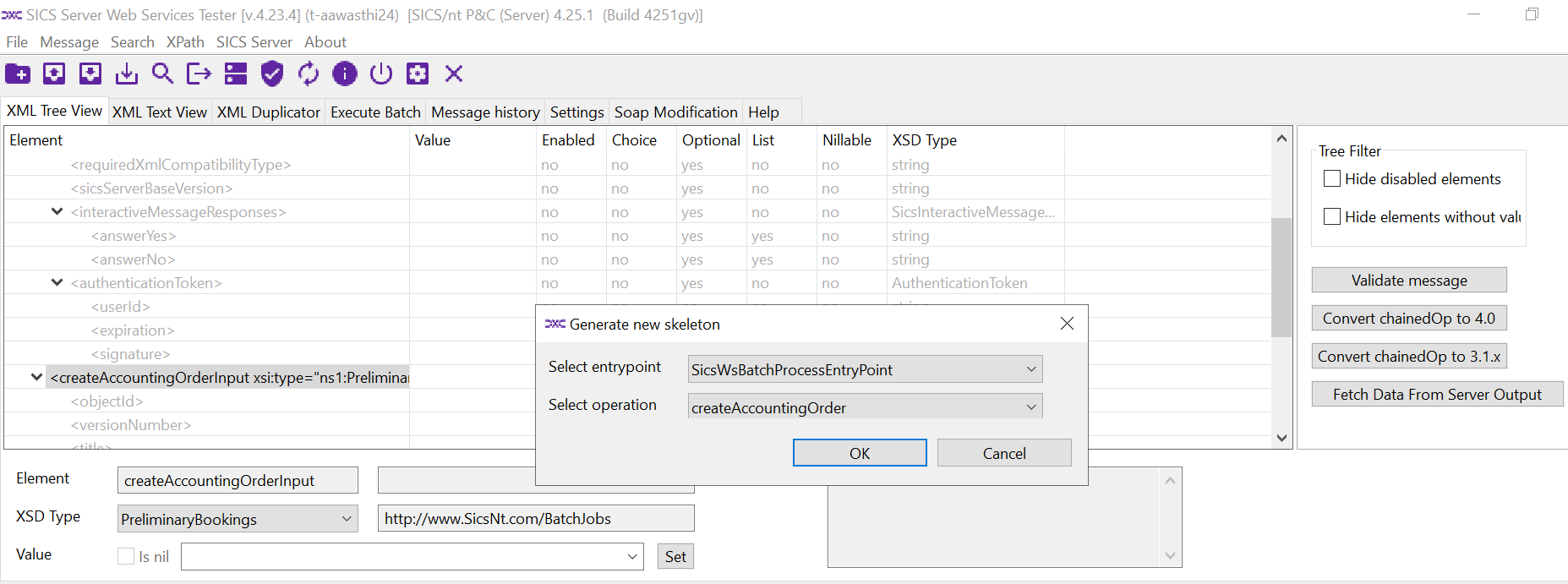Click the download arrow tray icon
The height and width of the screenshot is (584, 1568).
pos(127,74)
